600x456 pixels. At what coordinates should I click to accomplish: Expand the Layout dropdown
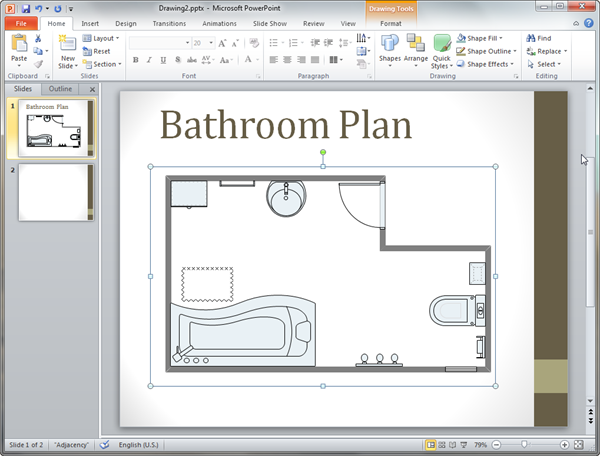pyautogui.click(x=105, y=38)
